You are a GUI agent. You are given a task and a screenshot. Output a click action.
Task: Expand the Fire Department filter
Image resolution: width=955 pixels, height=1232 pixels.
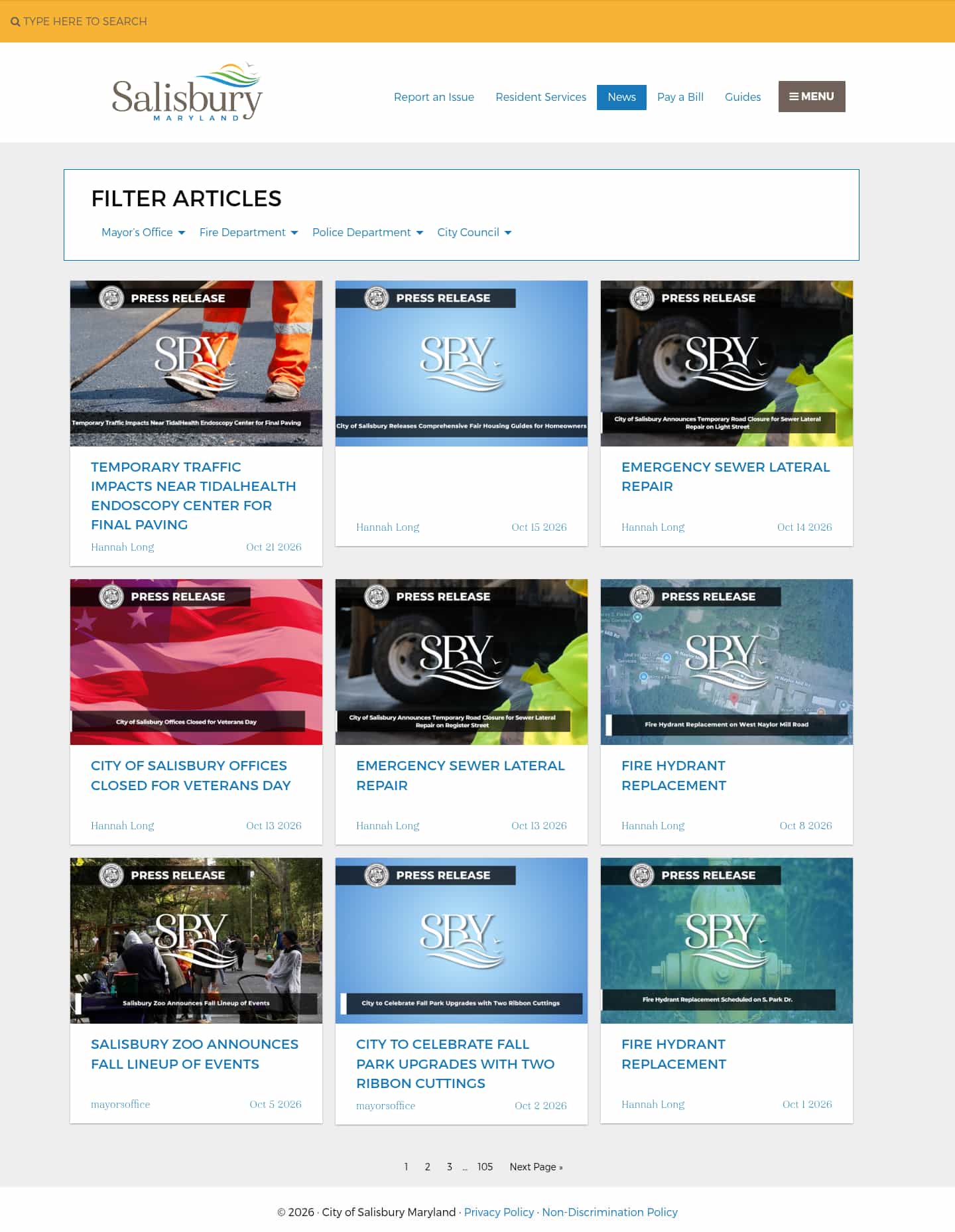(x=249, y=232)
